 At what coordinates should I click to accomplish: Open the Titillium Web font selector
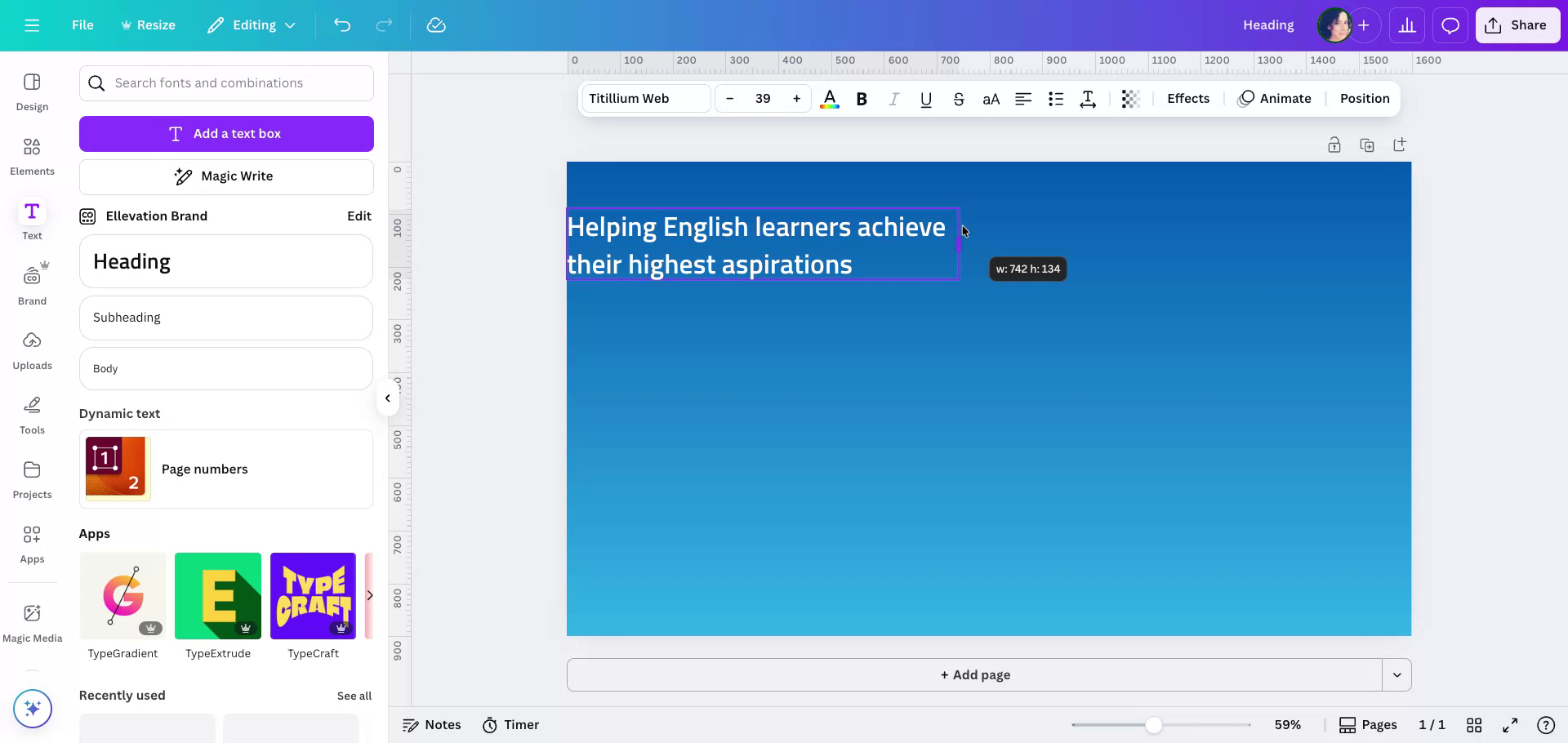click(645, 98)
